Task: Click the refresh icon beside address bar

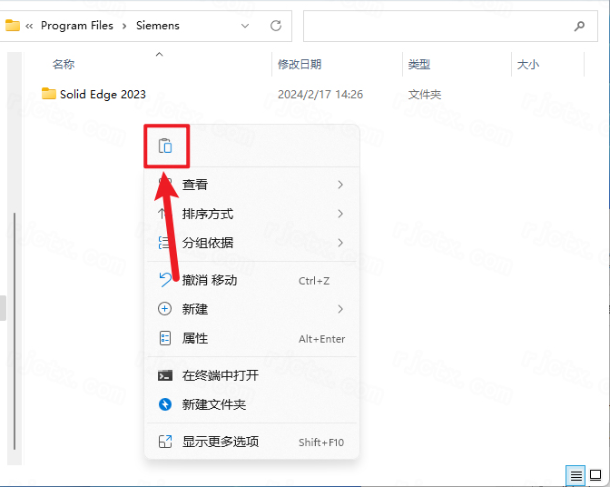Action: (x=275, y=25)
